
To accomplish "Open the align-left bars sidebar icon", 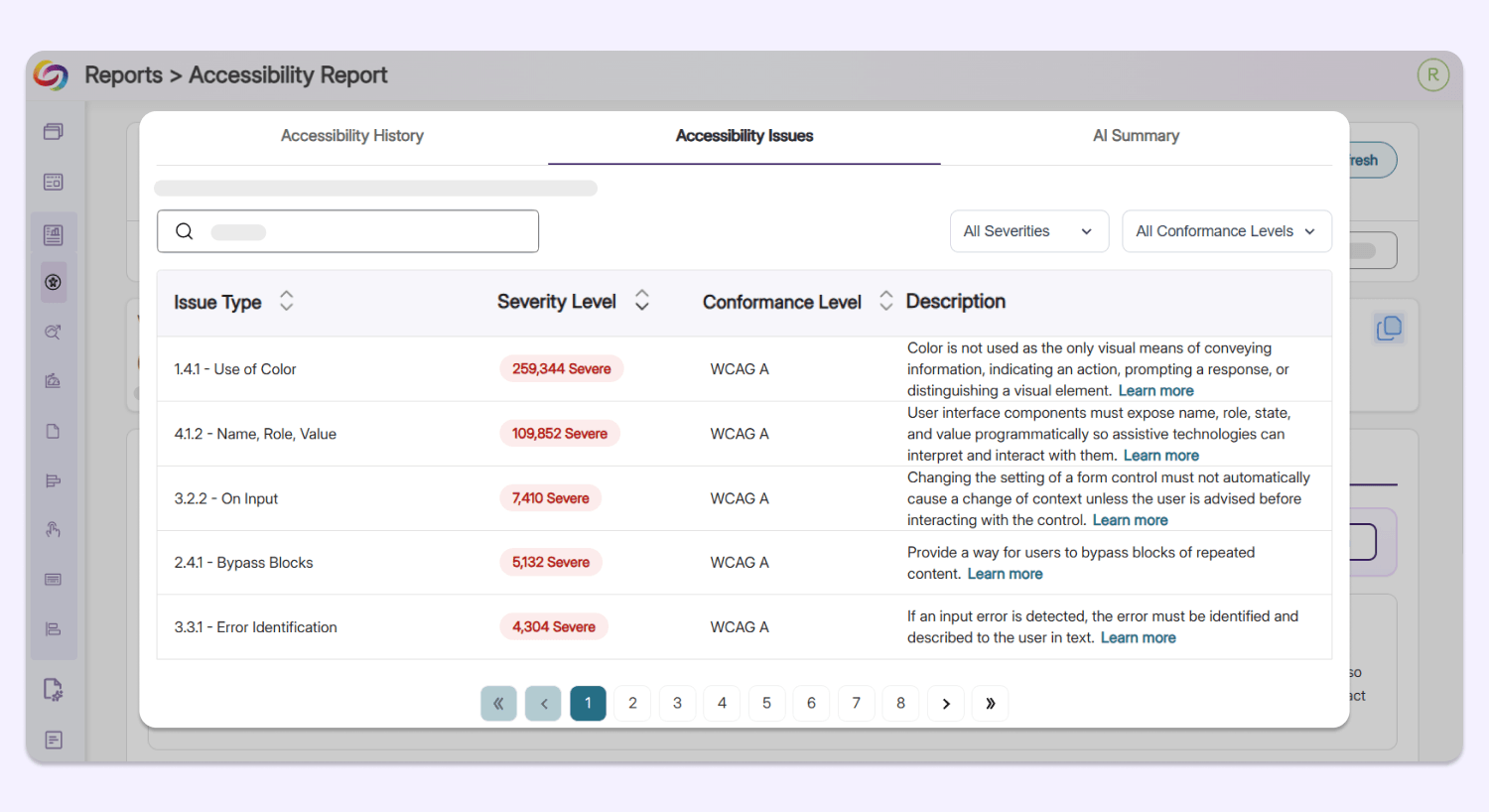I will (x=54, y=628).
